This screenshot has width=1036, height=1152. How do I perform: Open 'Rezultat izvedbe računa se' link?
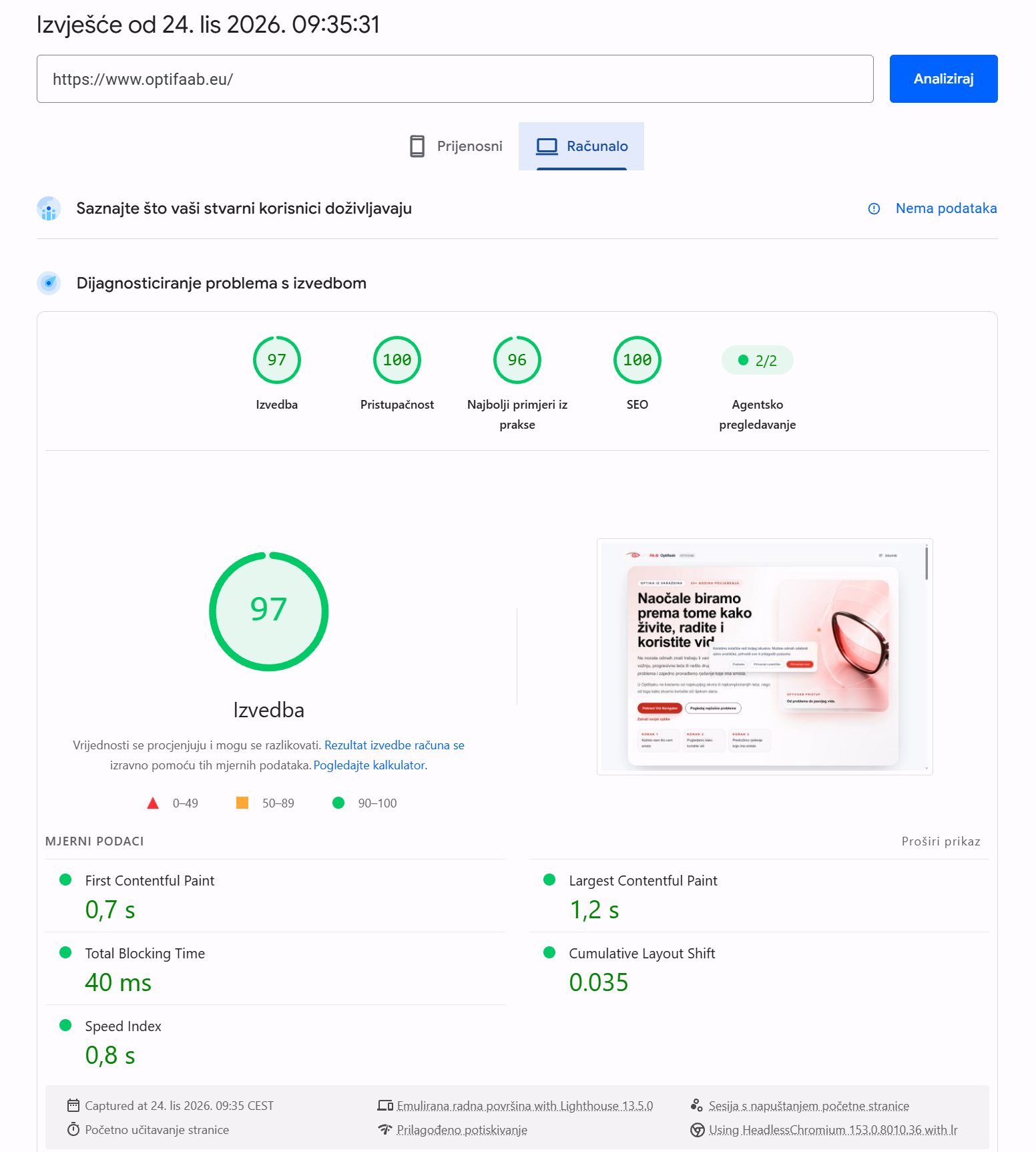click(394, 745)
